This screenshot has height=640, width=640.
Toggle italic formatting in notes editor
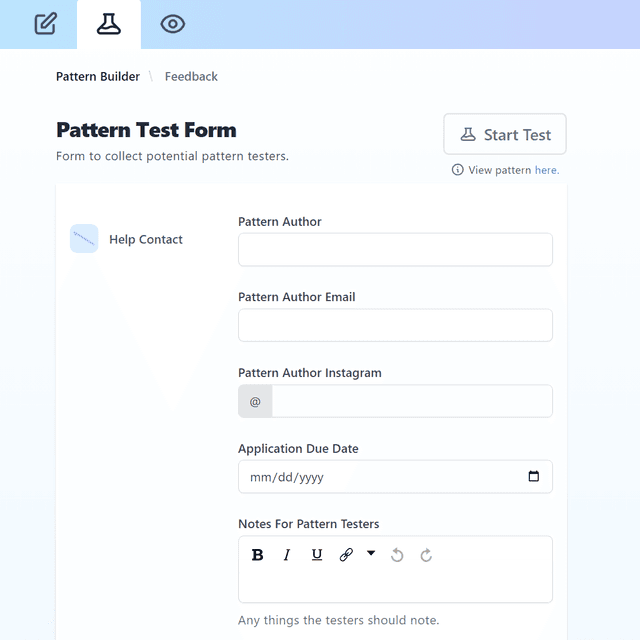[x=287, y=555]
